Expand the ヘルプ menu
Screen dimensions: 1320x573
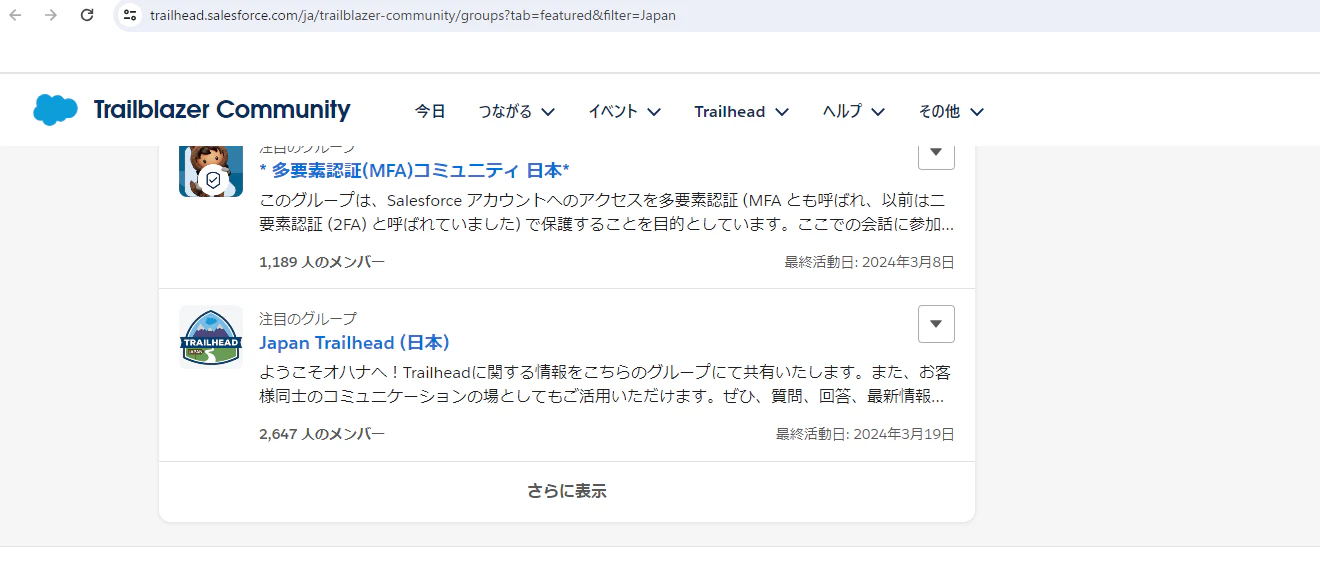[x=853, y=111]
